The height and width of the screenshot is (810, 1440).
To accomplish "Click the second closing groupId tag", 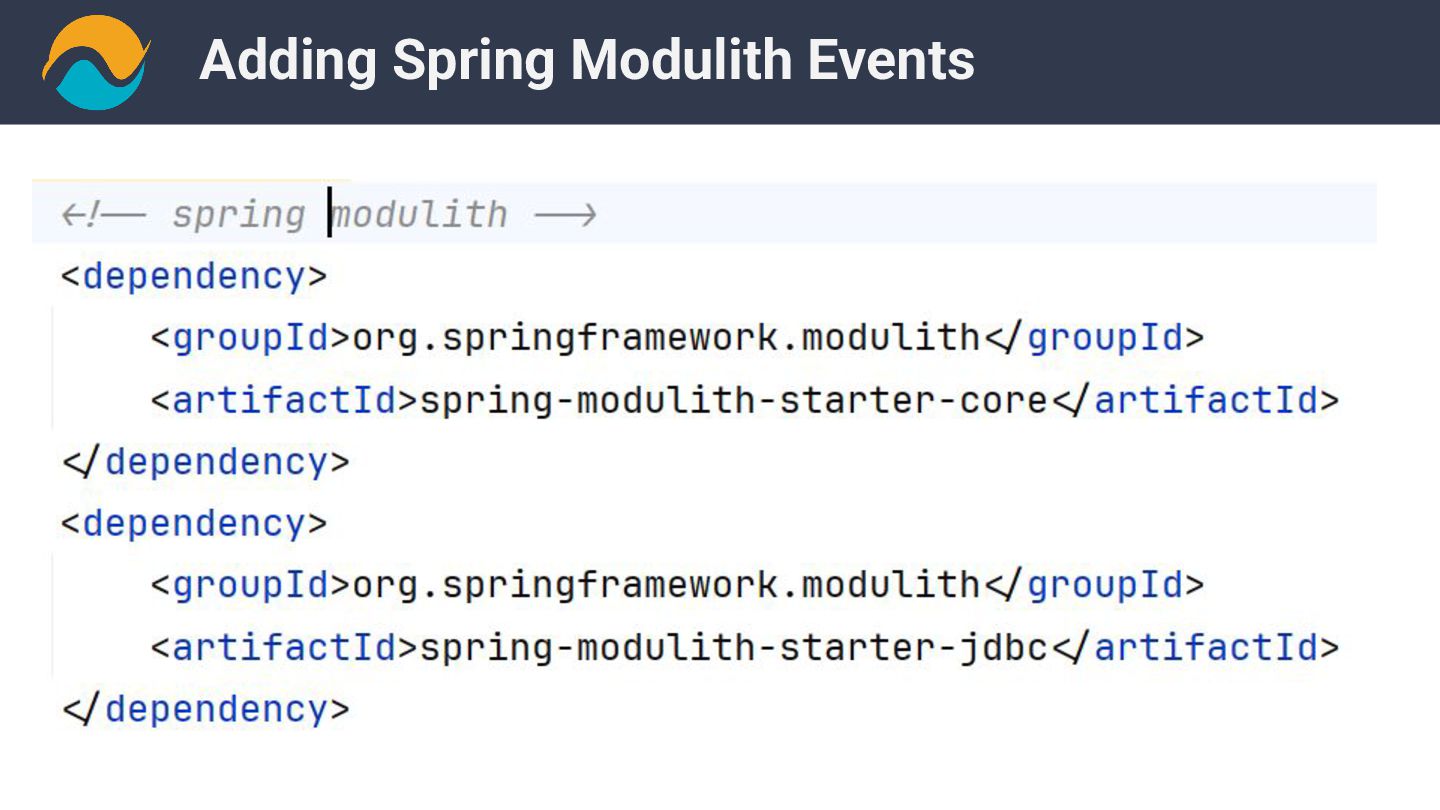I will 1094,586.
